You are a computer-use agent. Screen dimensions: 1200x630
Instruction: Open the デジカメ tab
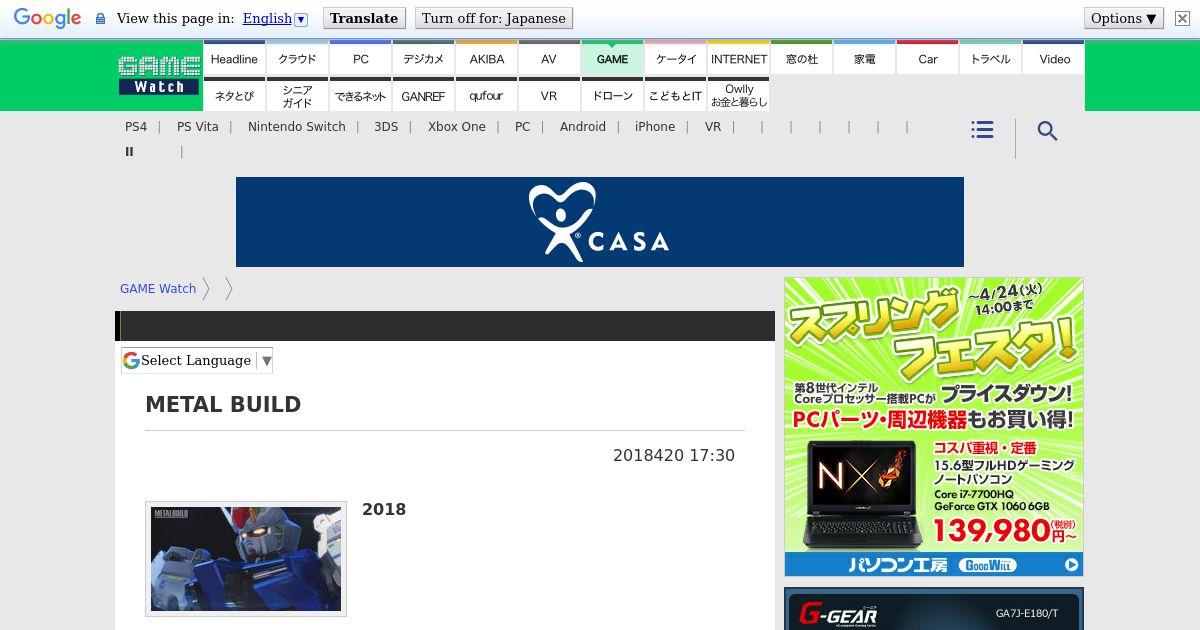[423, 59]
